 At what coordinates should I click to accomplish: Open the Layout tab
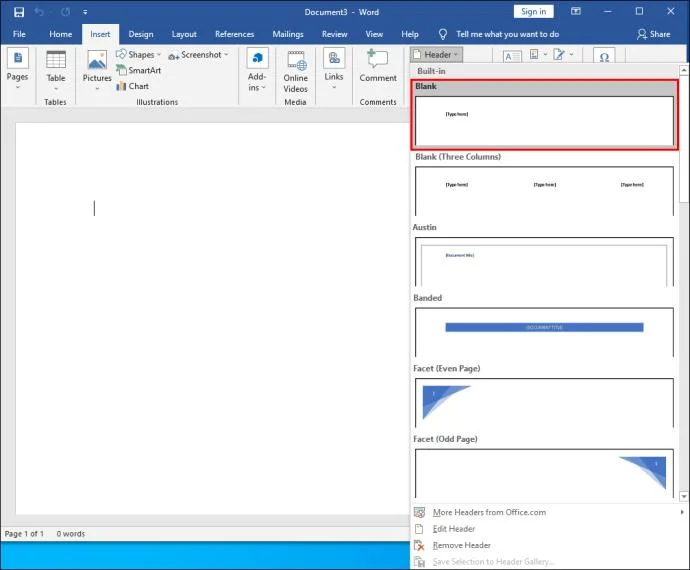[184, 34]
